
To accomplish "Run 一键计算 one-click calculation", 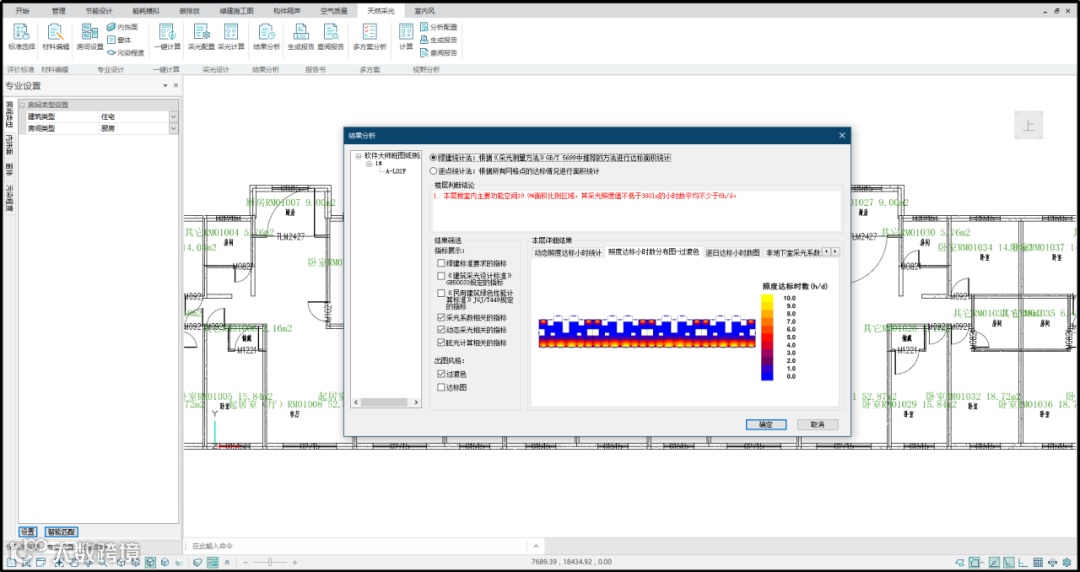I will coord(167,37).
